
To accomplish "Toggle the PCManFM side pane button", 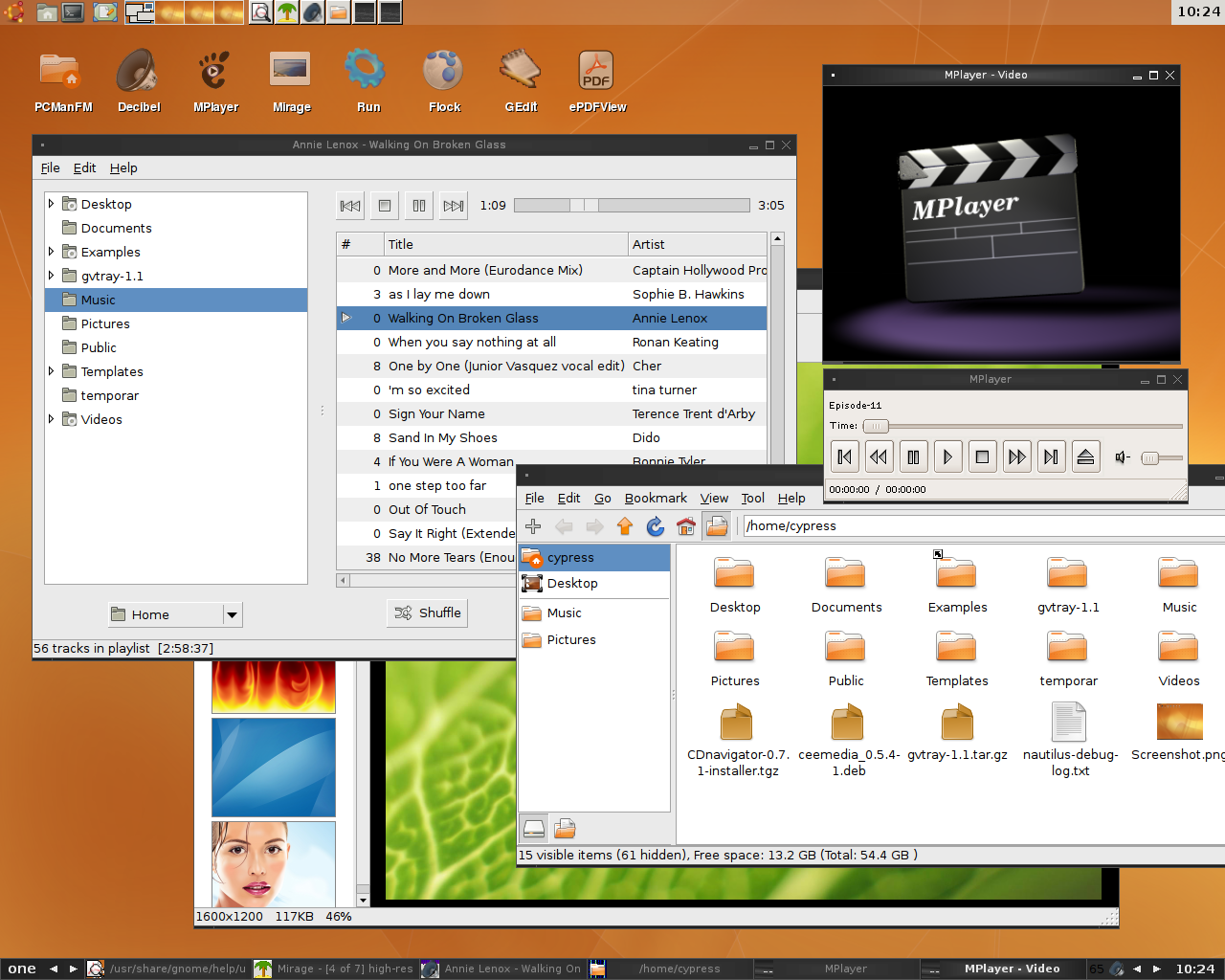I will pyautogui.click(x=717, y=525).
